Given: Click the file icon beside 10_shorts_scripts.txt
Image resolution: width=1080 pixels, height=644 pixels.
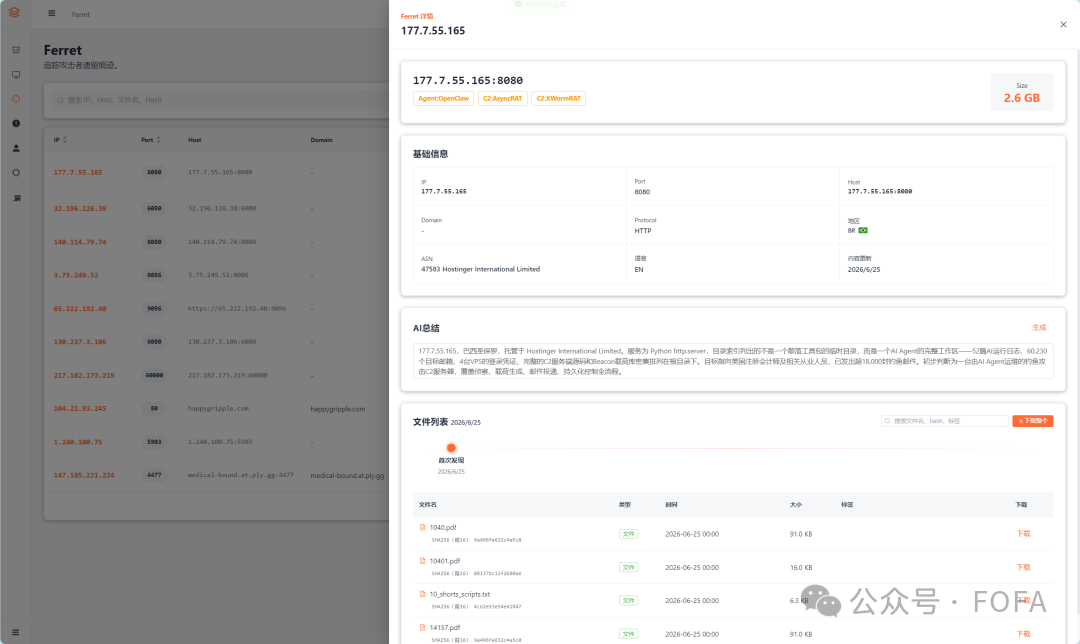Looking at the screenshot, I should [x=422, y=594].
